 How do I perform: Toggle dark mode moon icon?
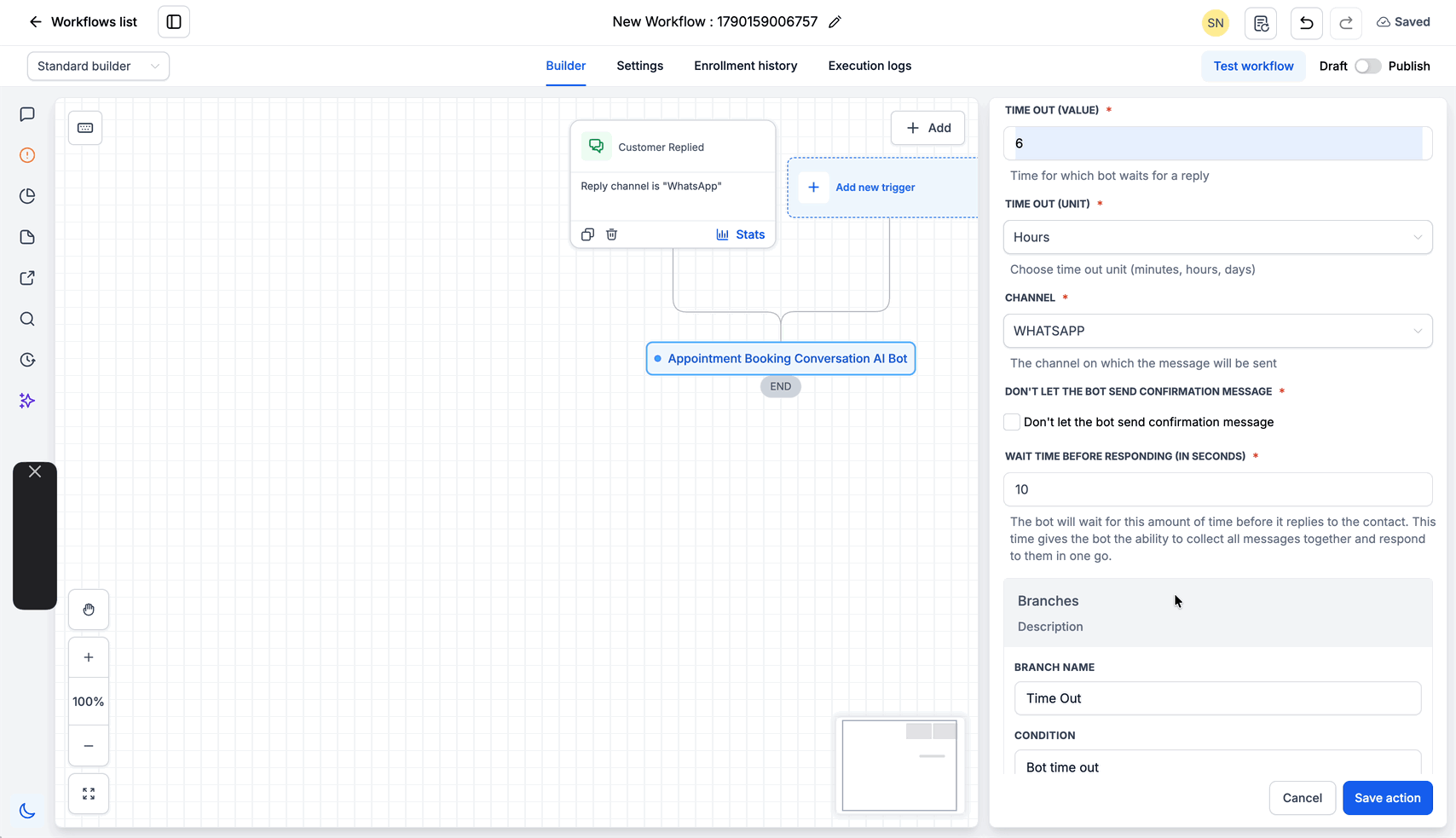(27, 810)
